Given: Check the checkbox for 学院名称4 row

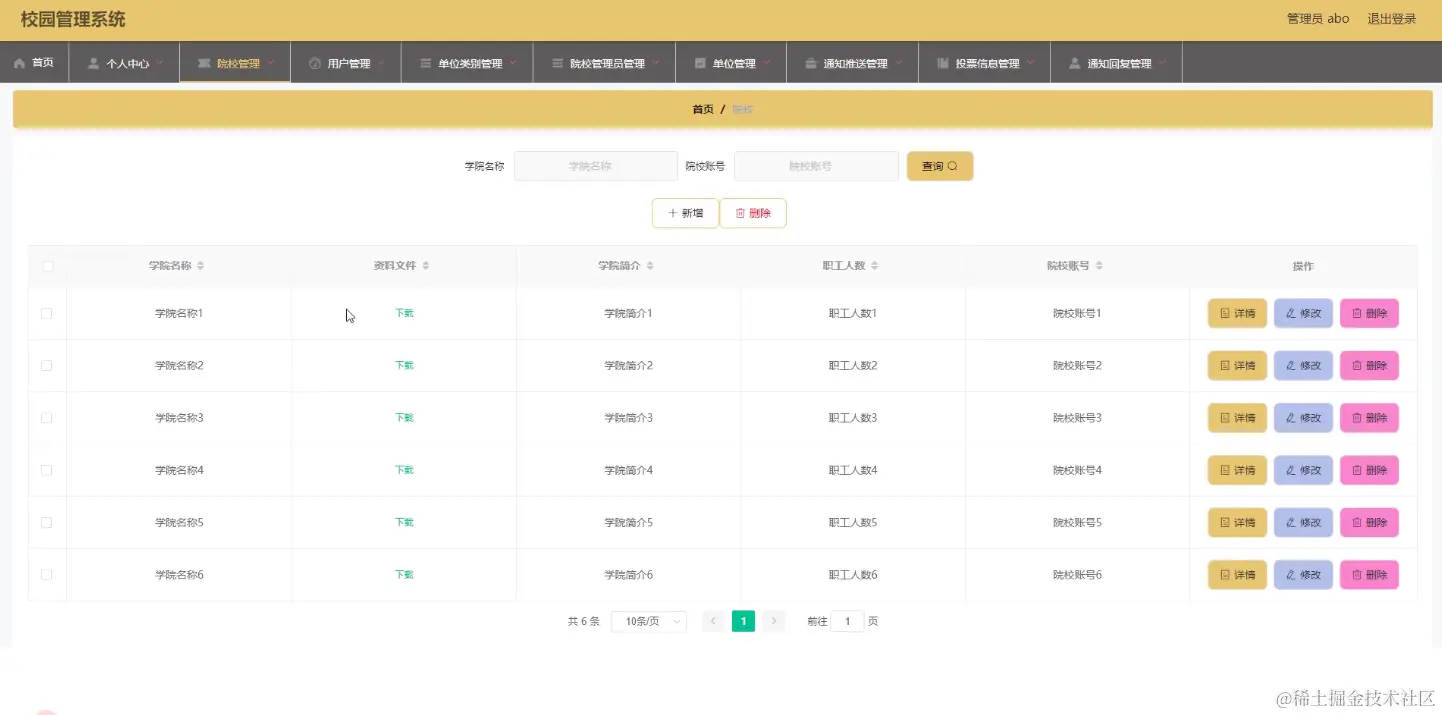Looking at the screenshot, I should click(x=46, y=470).
